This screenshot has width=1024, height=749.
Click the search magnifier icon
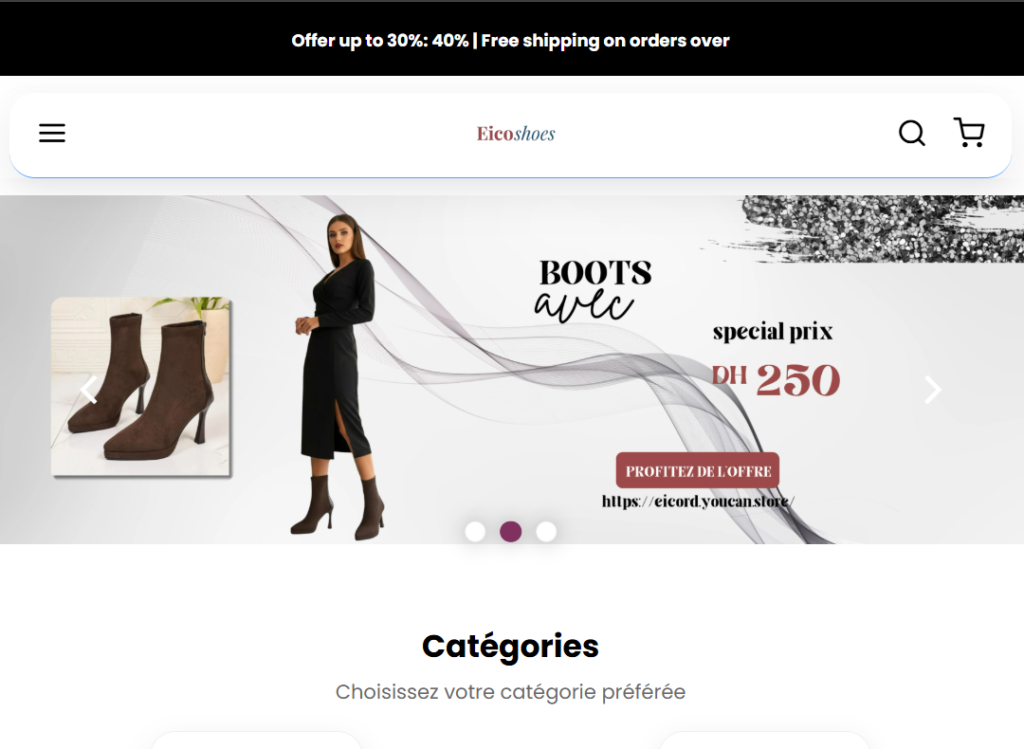pyautogui.click(x=912, y=133)
